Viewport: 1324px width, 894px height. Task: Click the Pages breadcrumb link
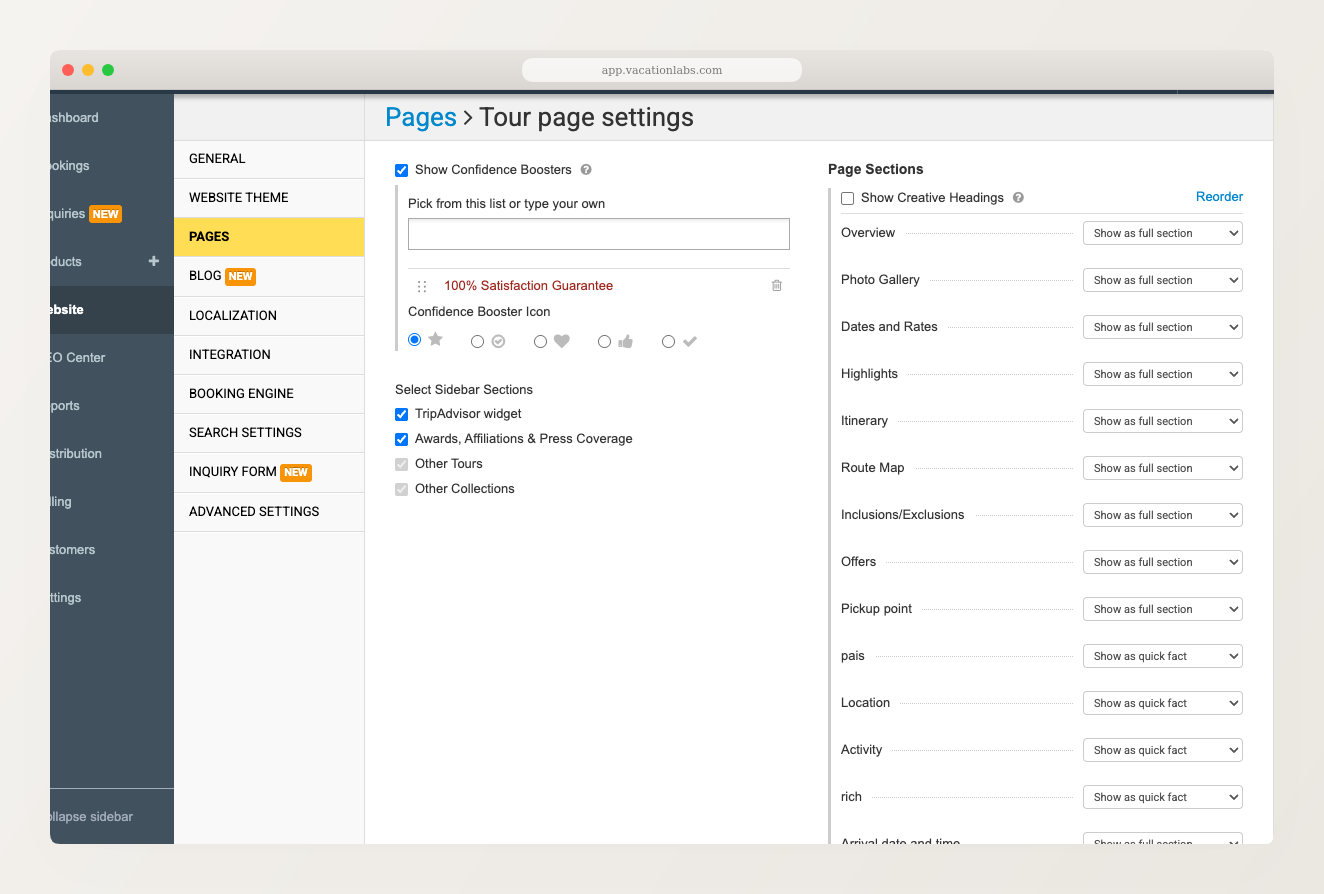tap(421, 117)
